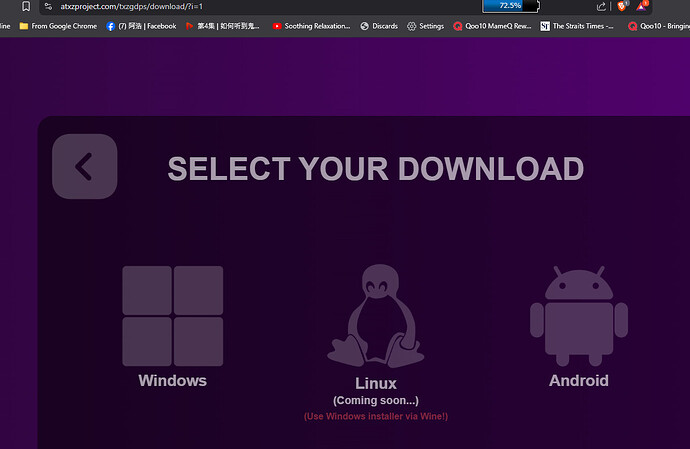Viewport: 690px width, 449px height.
Task: Click the SELECT YOUR DOWNLOAD heading
Action: point(376,169)
